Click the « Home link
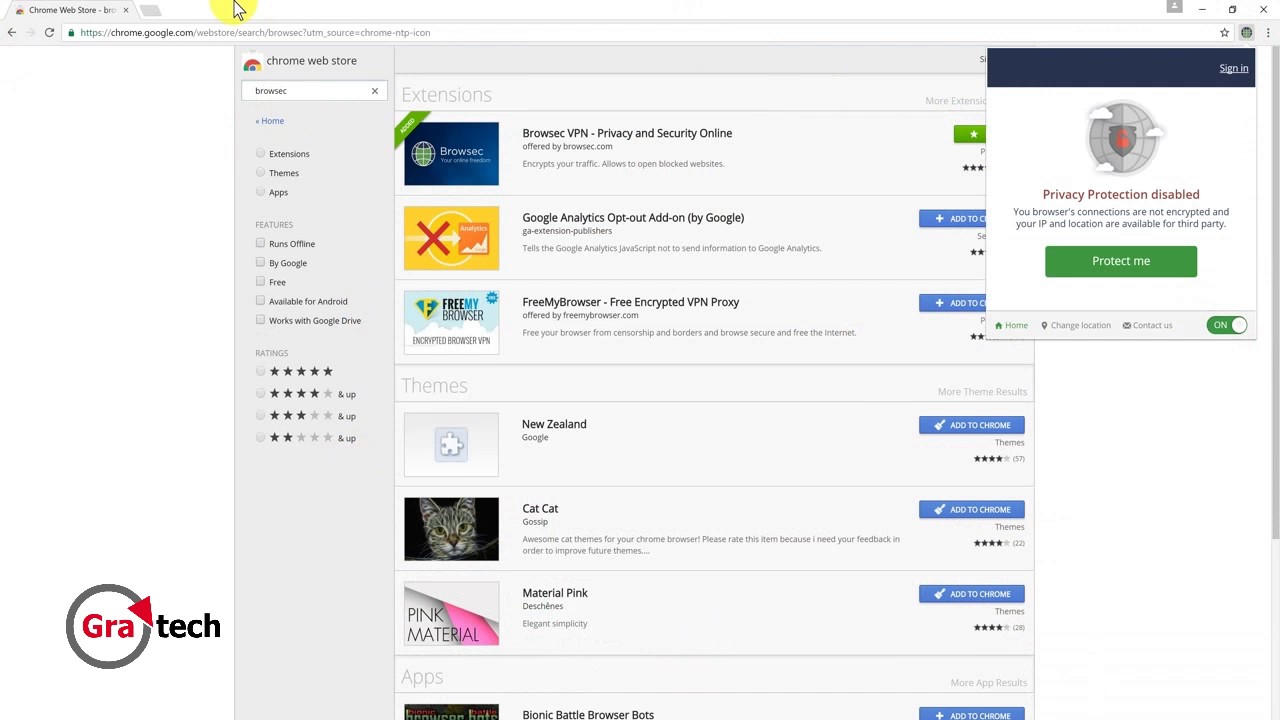Screen dimensions: 1280x720 point(269,121)
